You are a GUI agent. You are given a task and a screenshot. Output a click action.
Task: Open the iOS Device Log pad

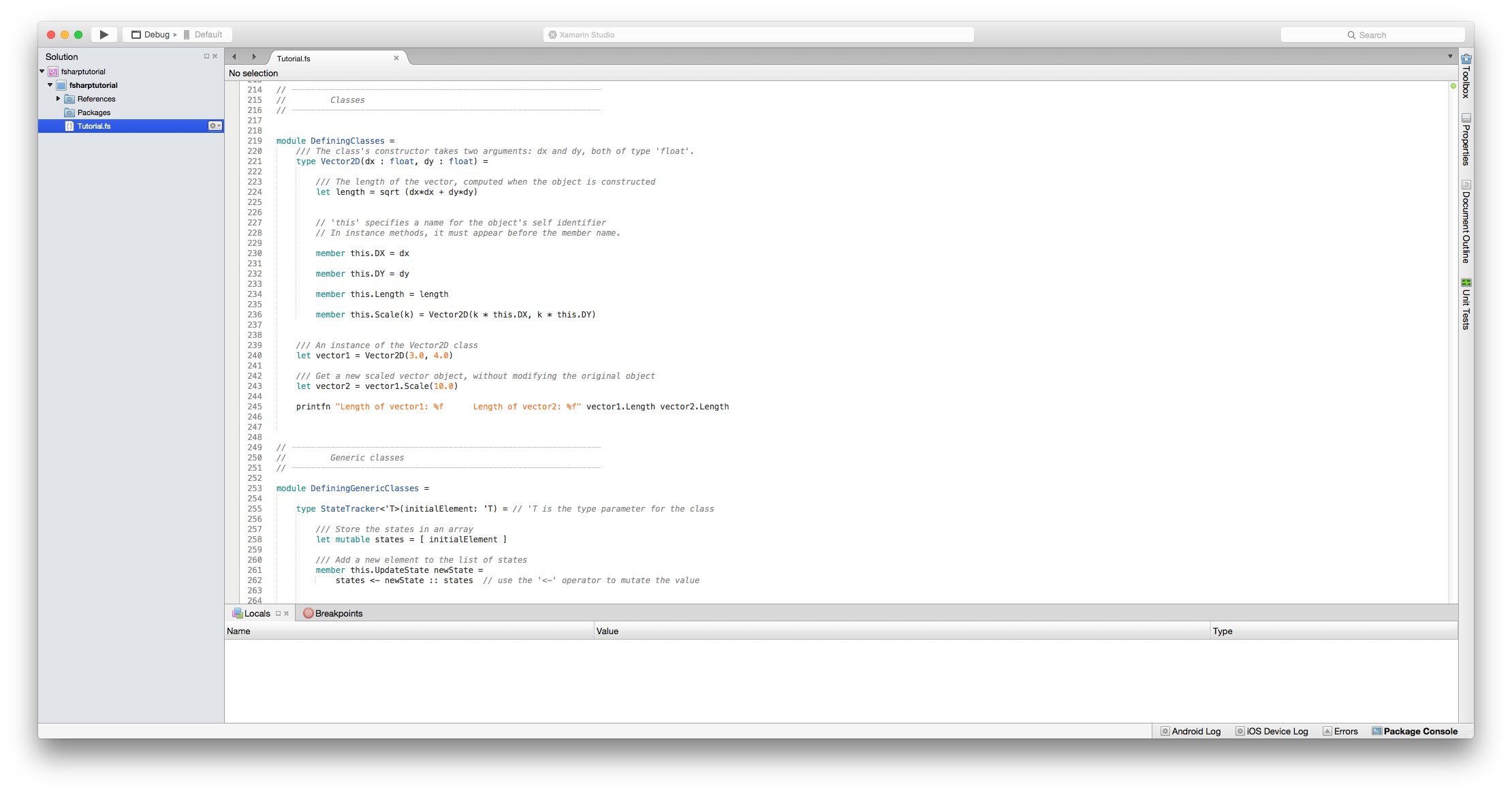pyautogui.click(x=1272, y=732)
